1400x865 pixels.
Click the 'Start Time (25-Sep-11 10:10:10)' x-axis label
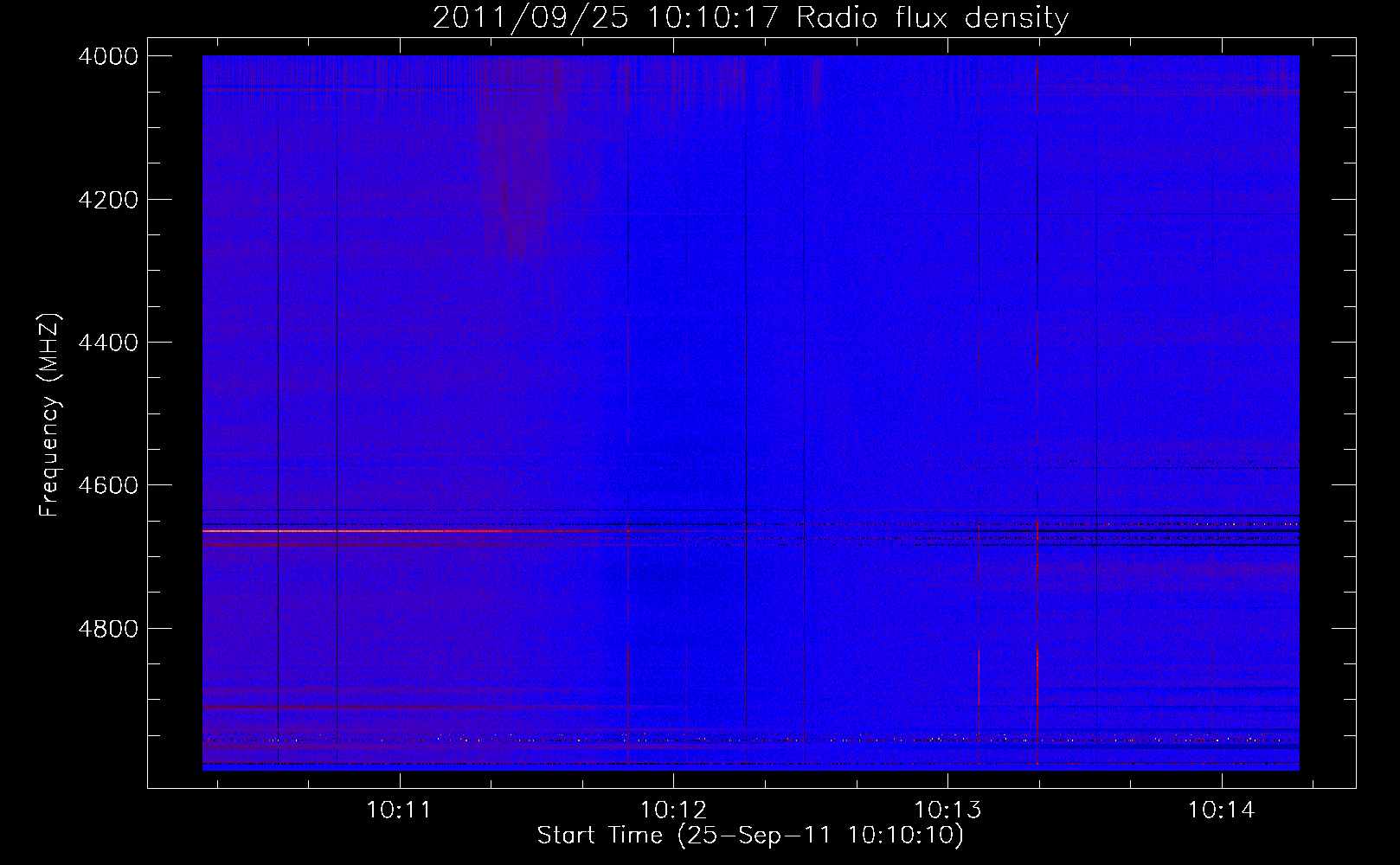click(750, 836)
